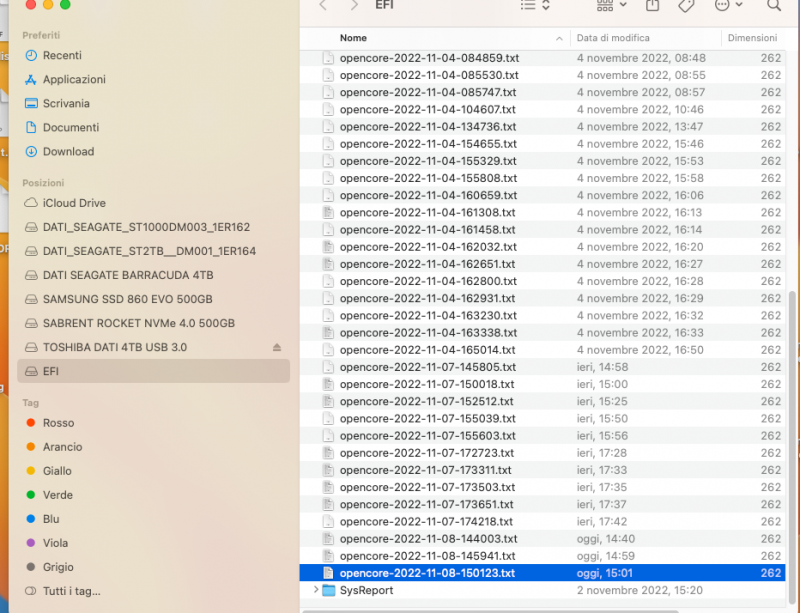Click date cell 'ieri, 15:25'
This screenshot has height=613, width=800.
pos(602,401)
